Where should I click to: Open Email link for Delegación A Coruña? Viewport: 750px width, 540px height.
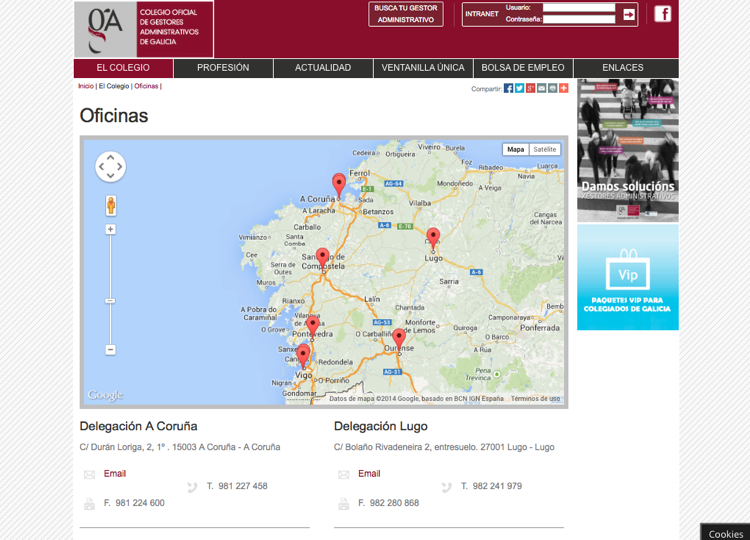click(x=115, y=474)
